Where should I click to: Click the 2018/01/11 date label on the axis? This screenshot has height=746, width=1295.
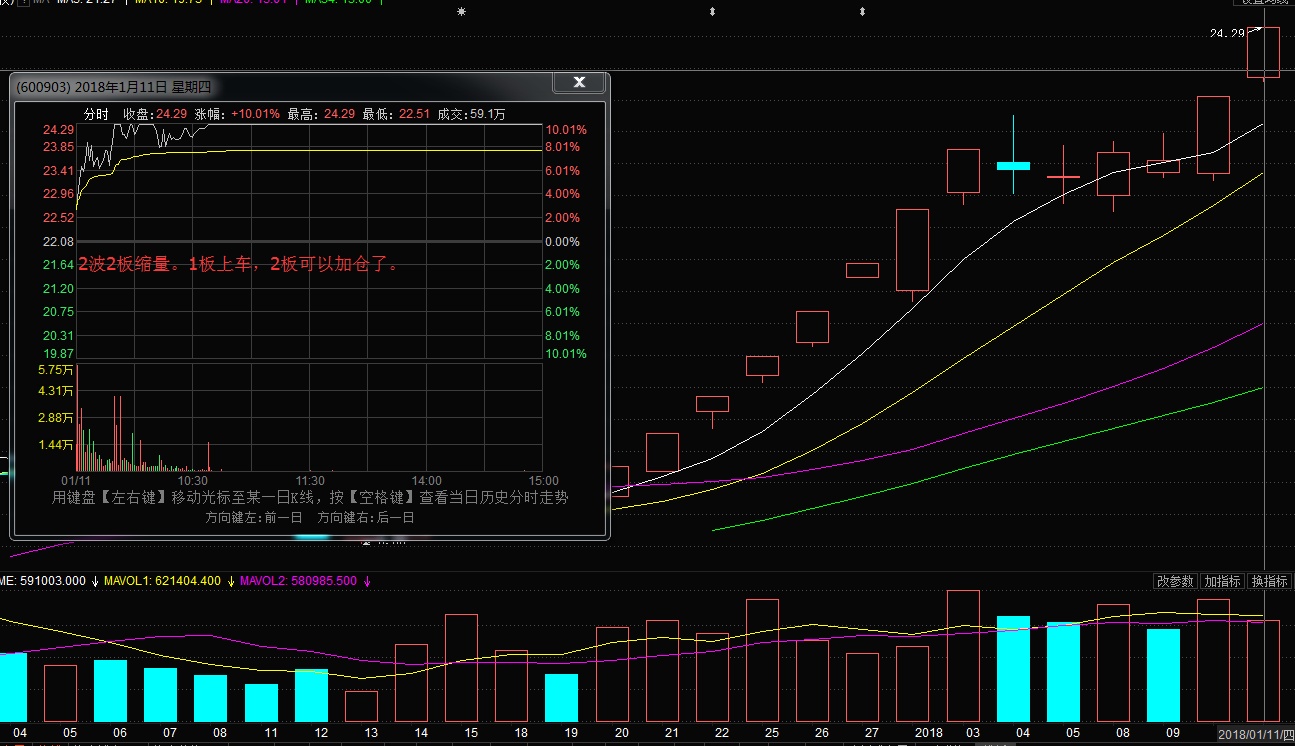point(1256,735)
